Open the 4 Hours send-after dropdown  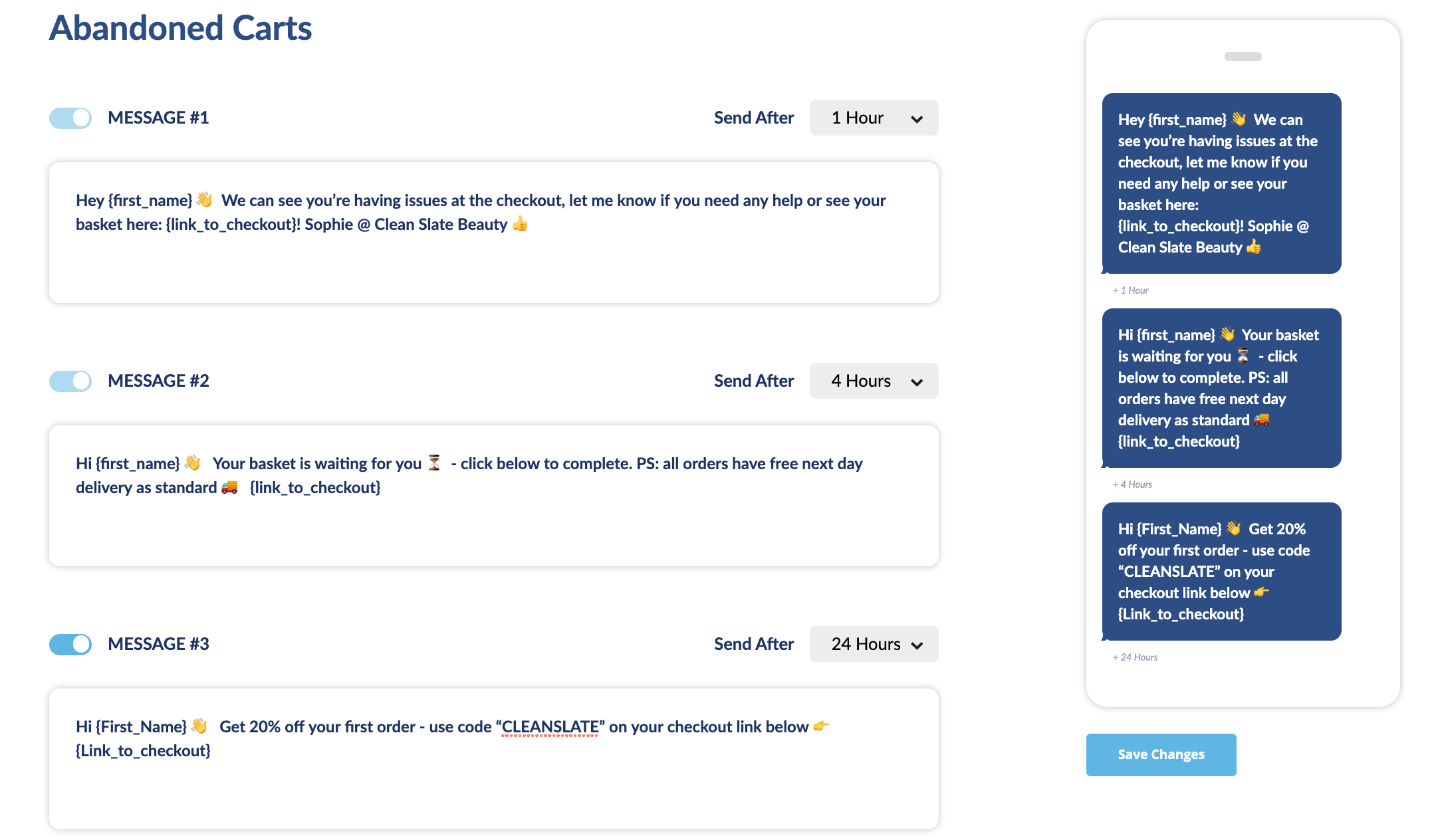874,381
